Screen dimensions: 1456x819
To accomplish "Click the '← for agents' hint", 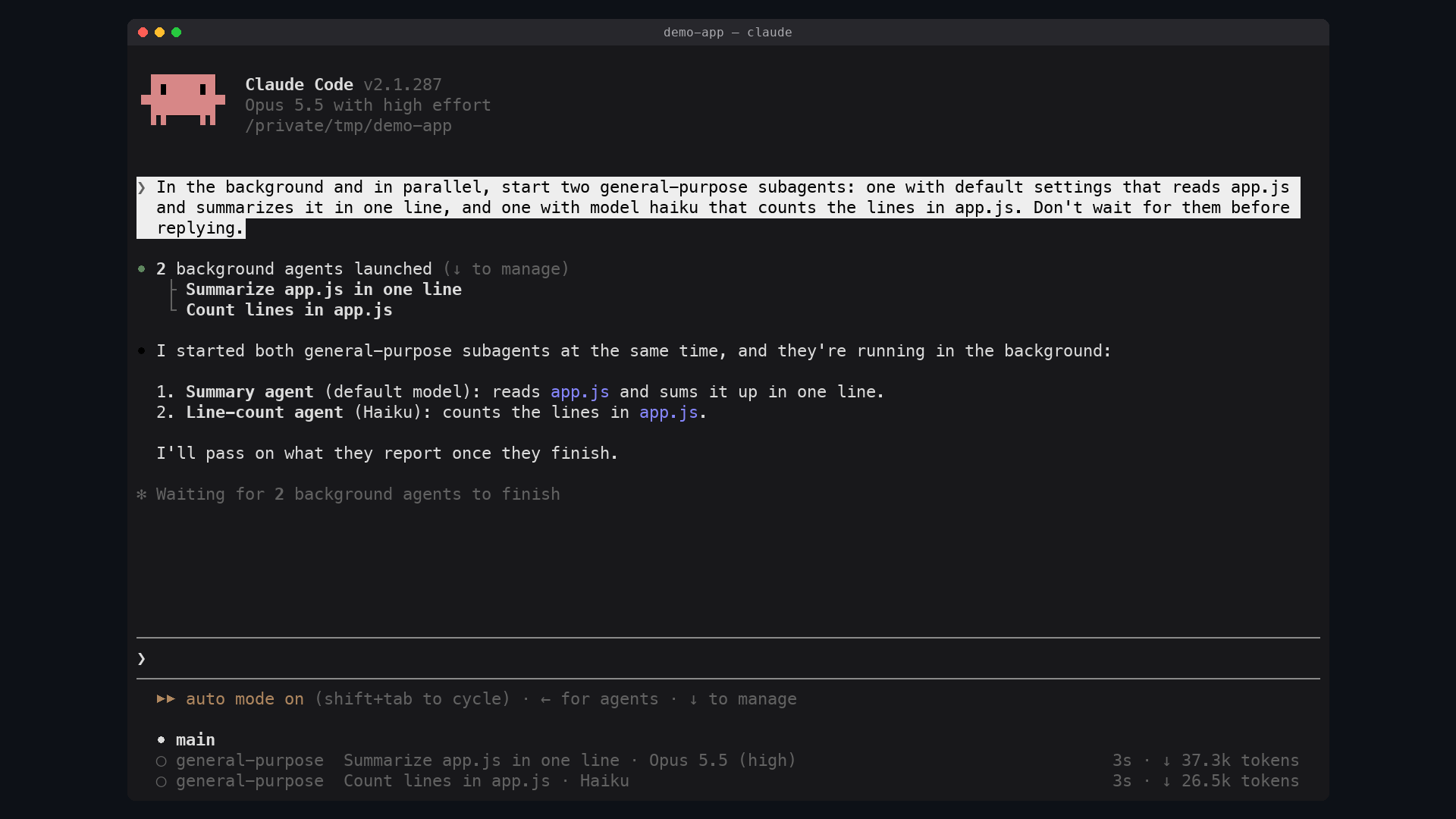I will pyautogui.click(x=599, y=699).
